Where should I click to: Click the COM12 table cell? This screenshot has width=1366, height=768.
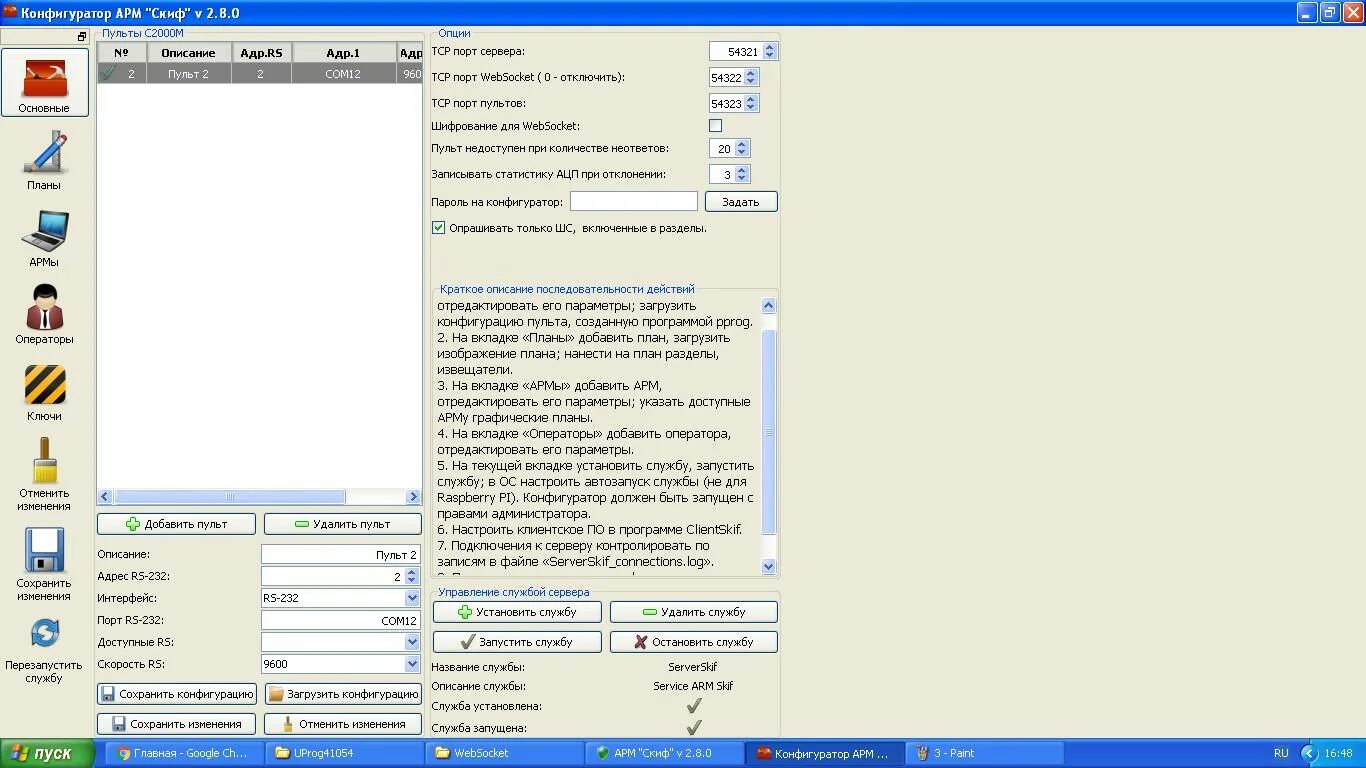point(343,74)
